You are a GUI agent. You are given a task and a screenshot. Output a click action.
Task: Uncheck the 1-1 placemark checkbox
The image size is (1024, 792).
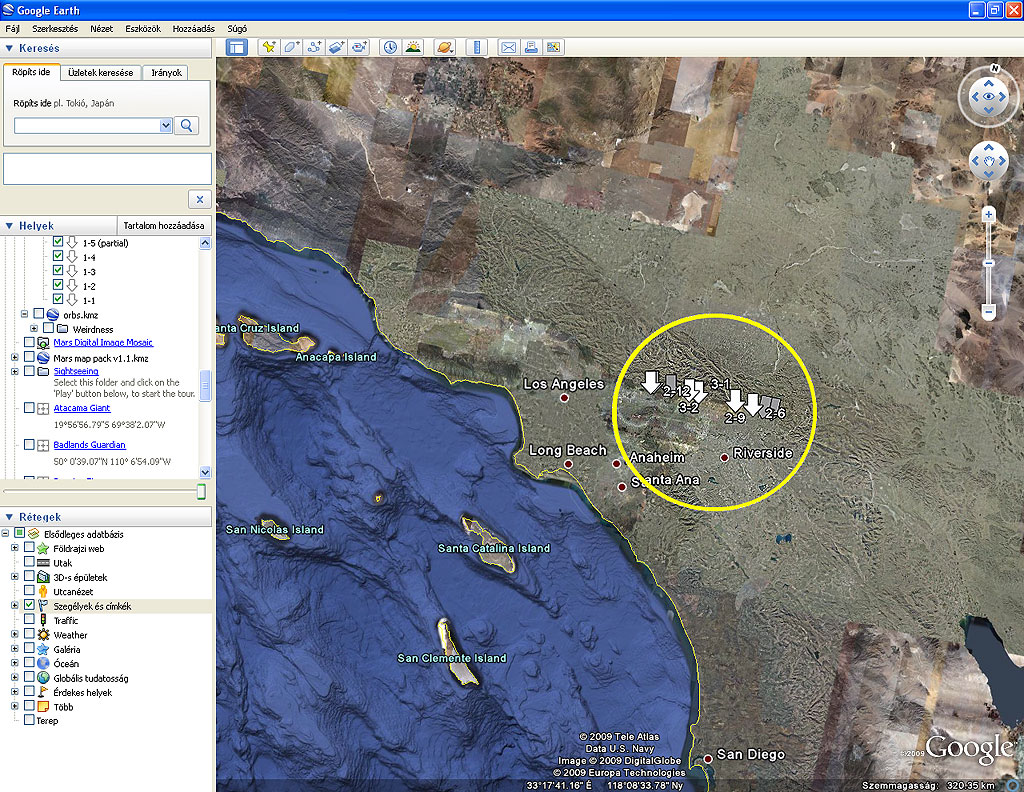57,300
